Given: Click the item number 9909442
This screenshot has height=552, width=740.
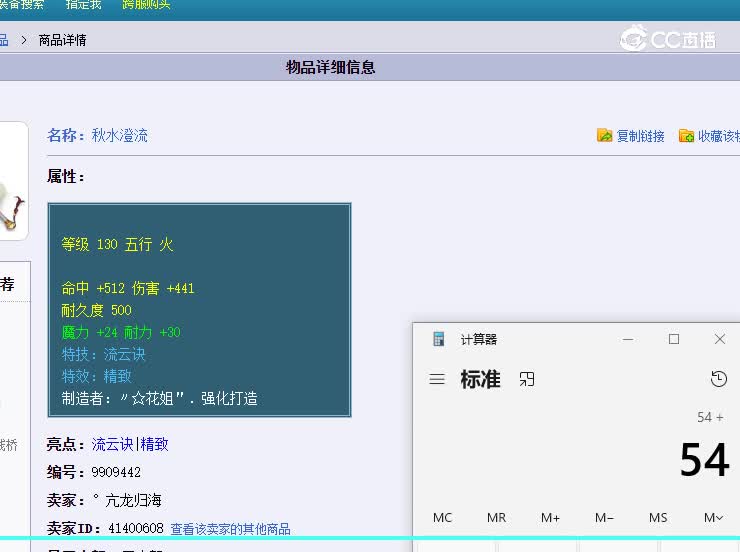Looking at the screenshot, I should (x=116, y=472).
